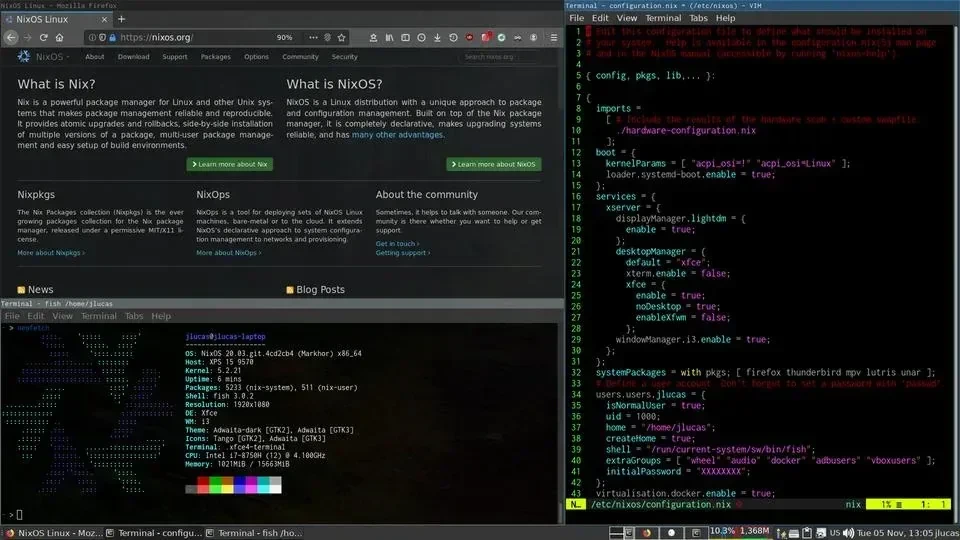Open the clock history icon in toolbar
Viewport: 960px width, 540px height.
click(421, 37)
